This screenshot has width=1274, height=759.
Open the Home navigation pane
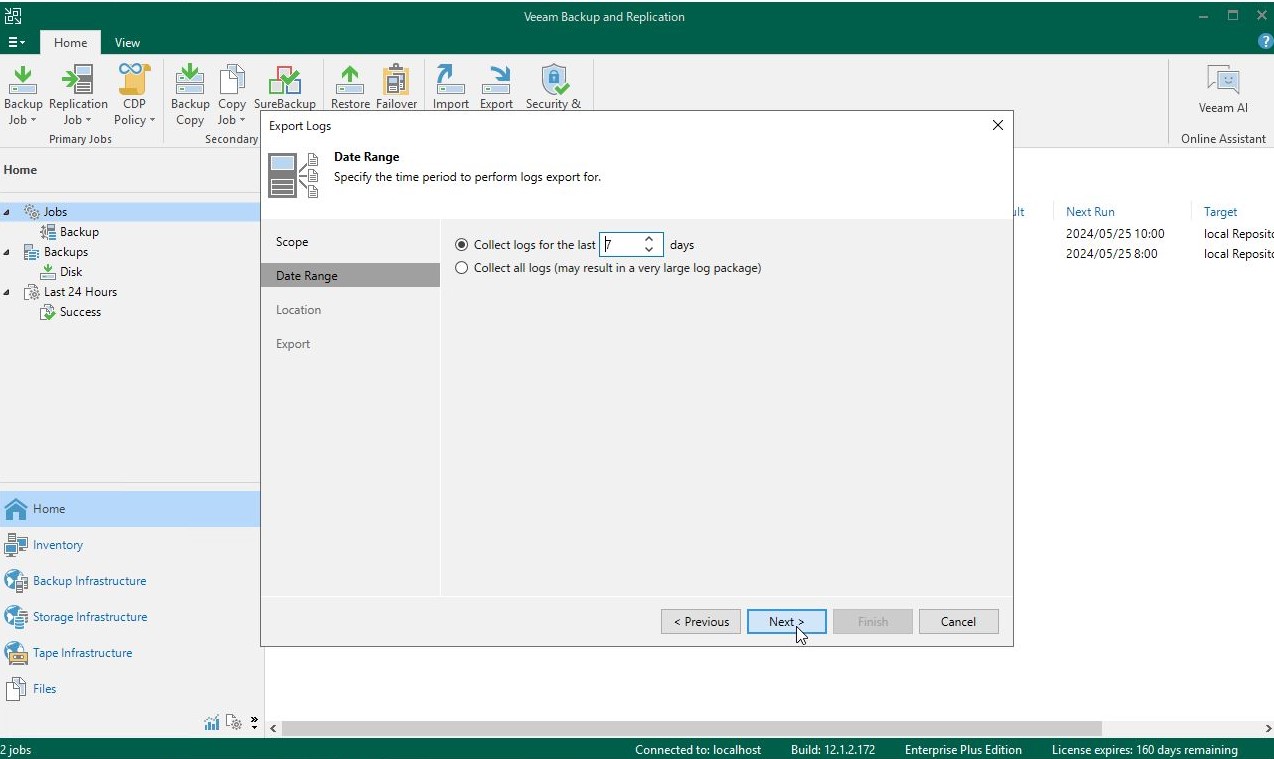point(130,509)
